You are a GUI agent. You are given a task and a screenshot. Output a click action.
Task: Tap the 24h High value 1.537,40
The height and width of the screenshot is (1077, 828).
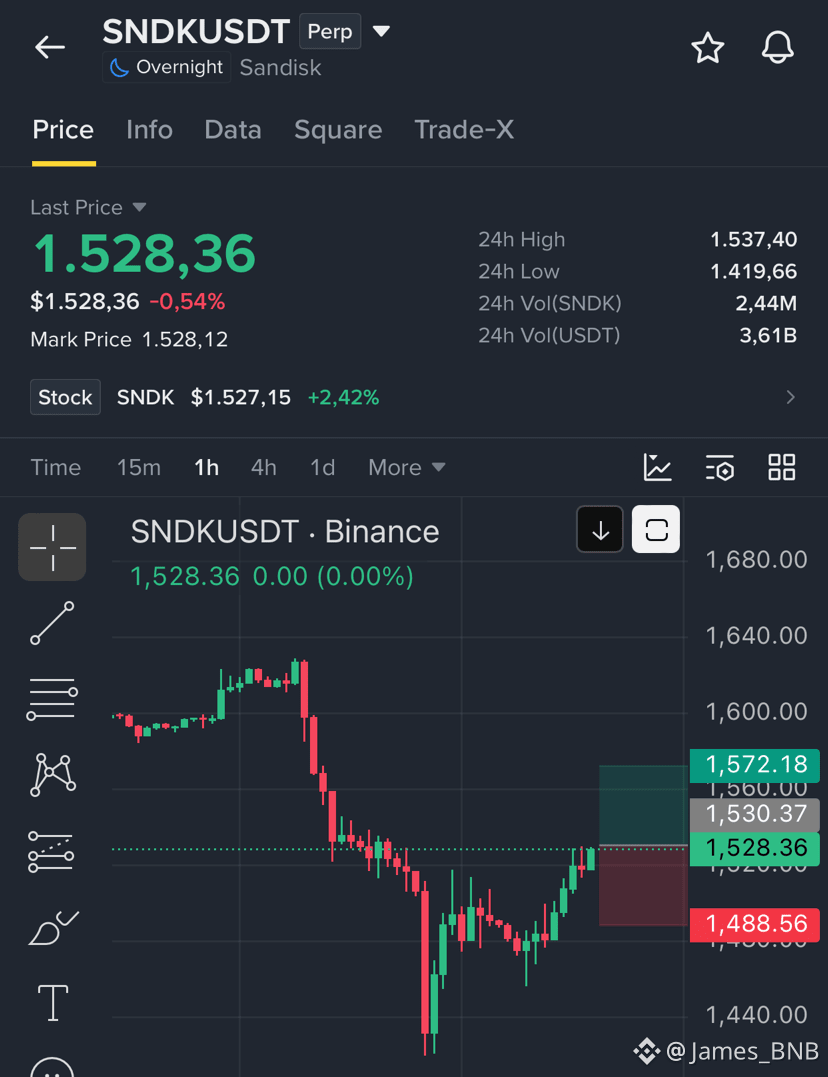click(753, 240)
